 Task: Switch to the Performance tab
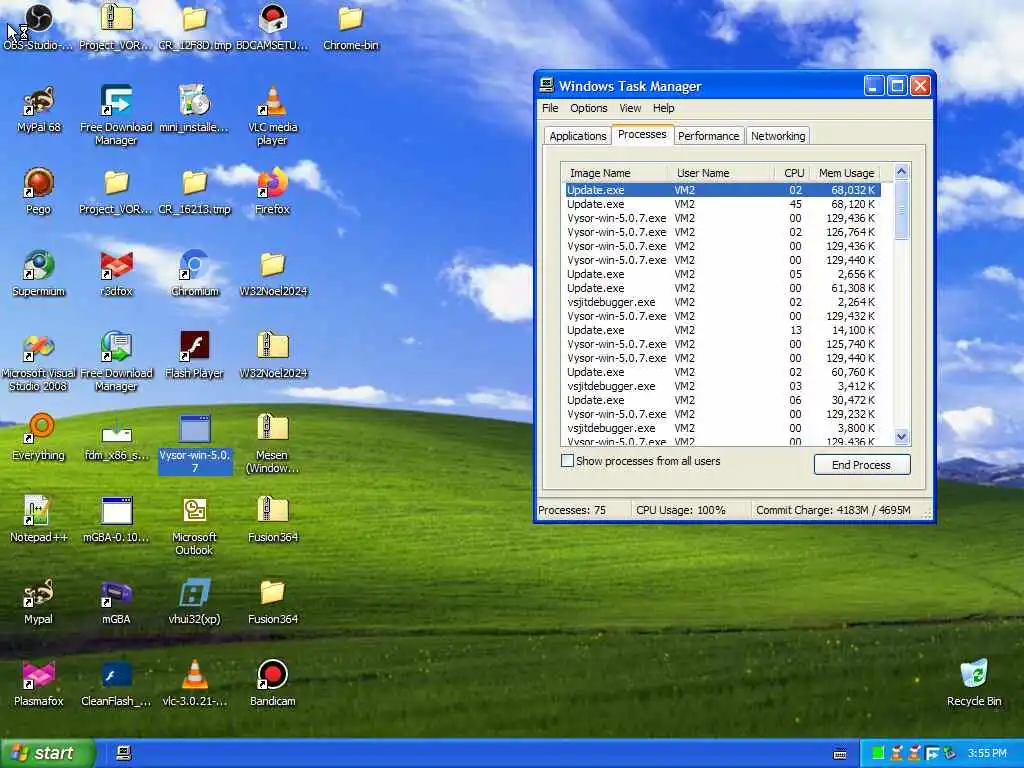coord(709,136)
